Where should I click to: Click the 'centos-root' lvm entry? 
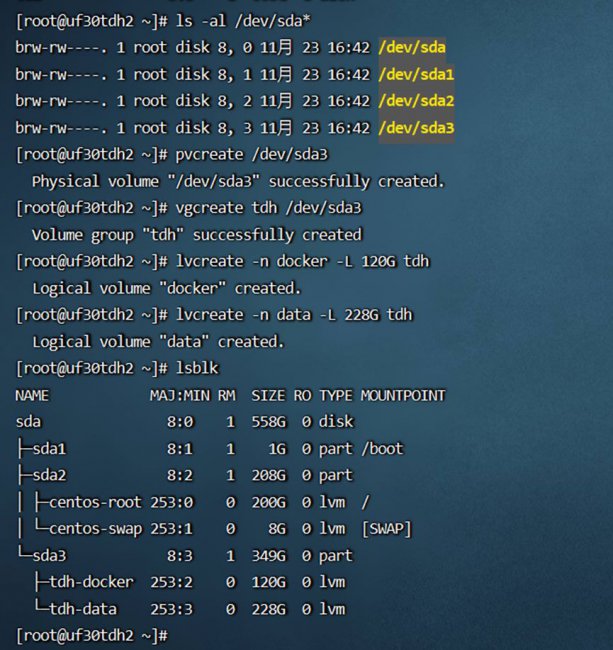point(95,502)
